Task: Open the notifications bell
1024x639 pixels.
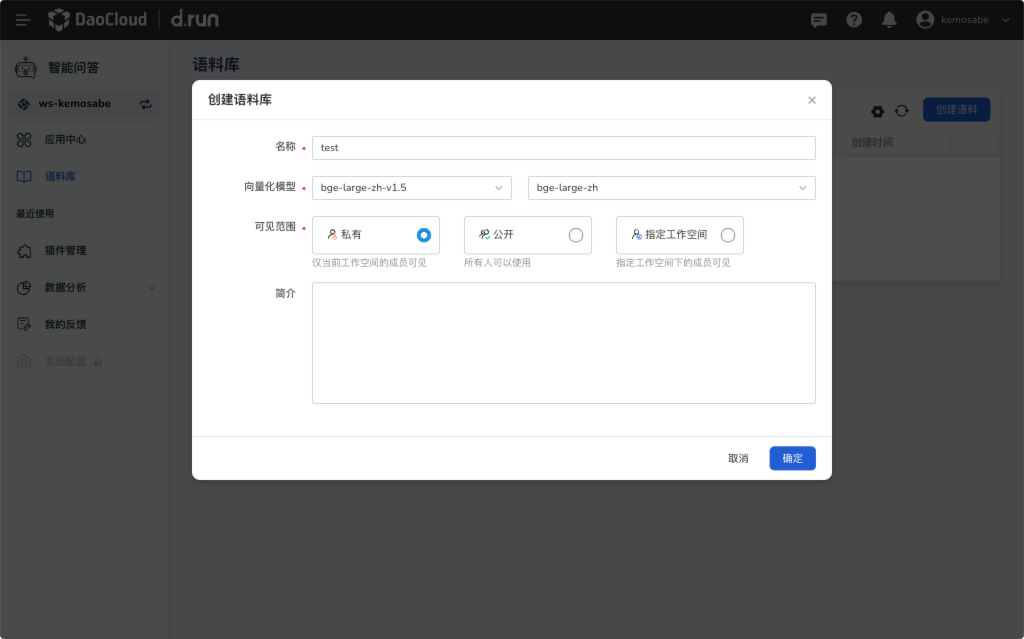Action: pyautogui.click(x=889, y=20)
